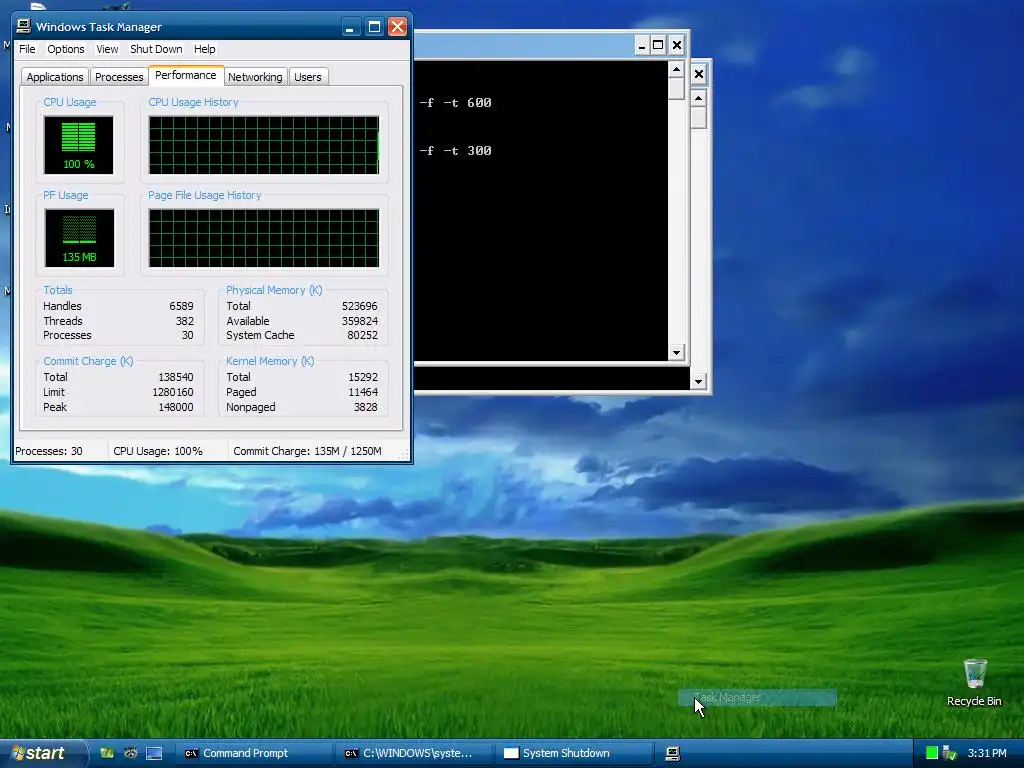
Task: Open the File menu in Task Manager
Action: (27, 49)
